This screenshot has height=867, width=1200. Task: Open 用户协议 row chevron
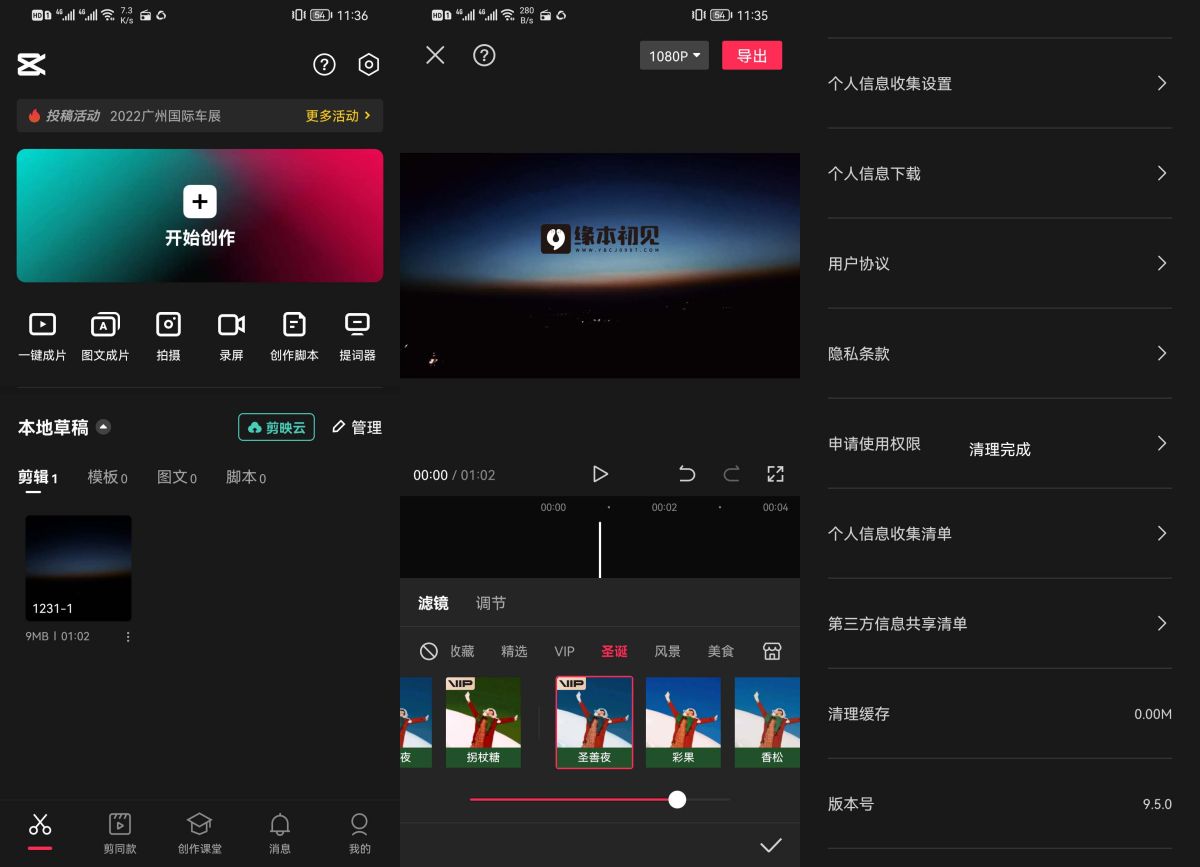pos(1161,263)
